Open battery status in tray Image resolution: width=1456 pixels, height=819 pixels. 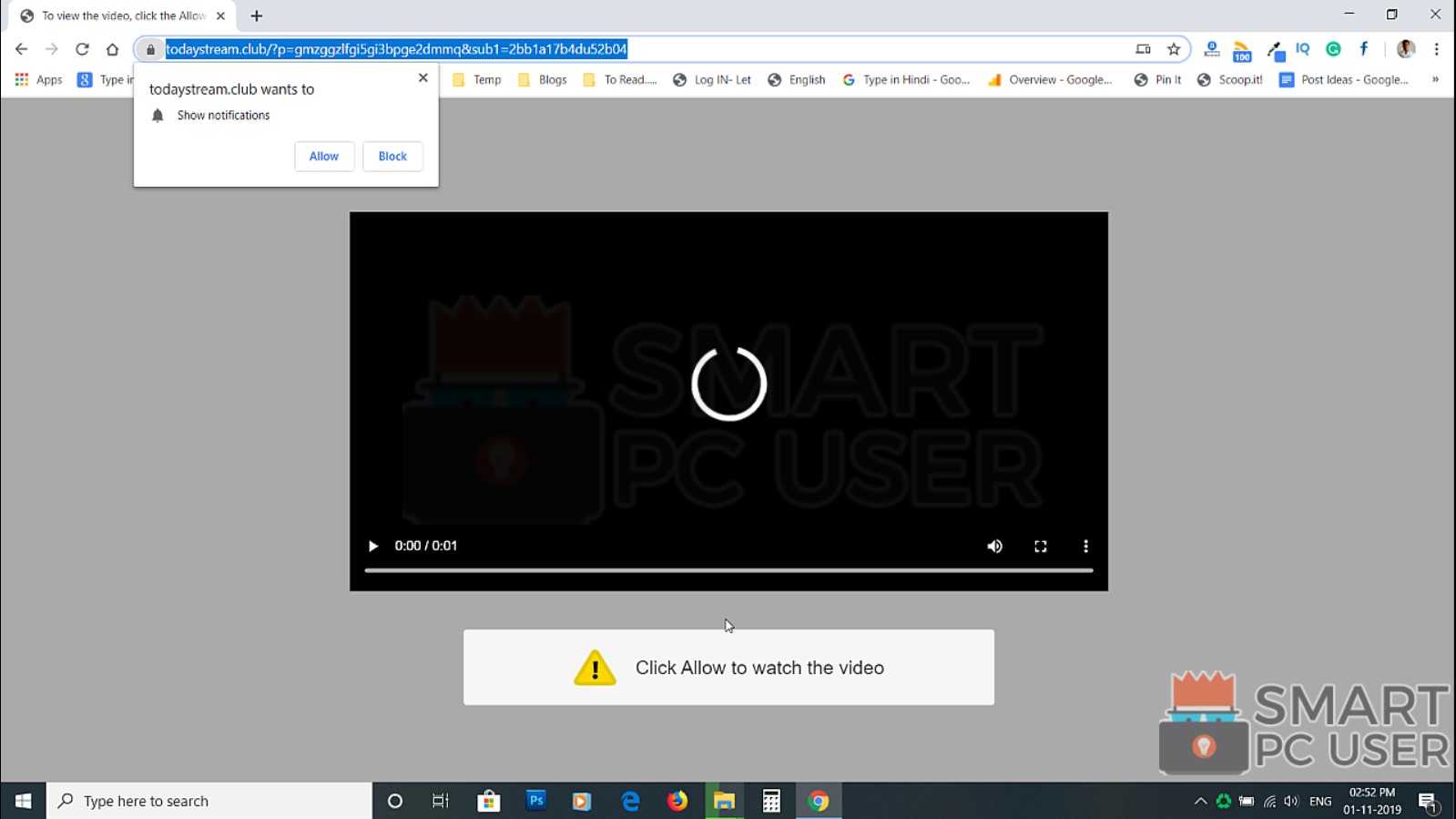click(x=1247, y=801)
